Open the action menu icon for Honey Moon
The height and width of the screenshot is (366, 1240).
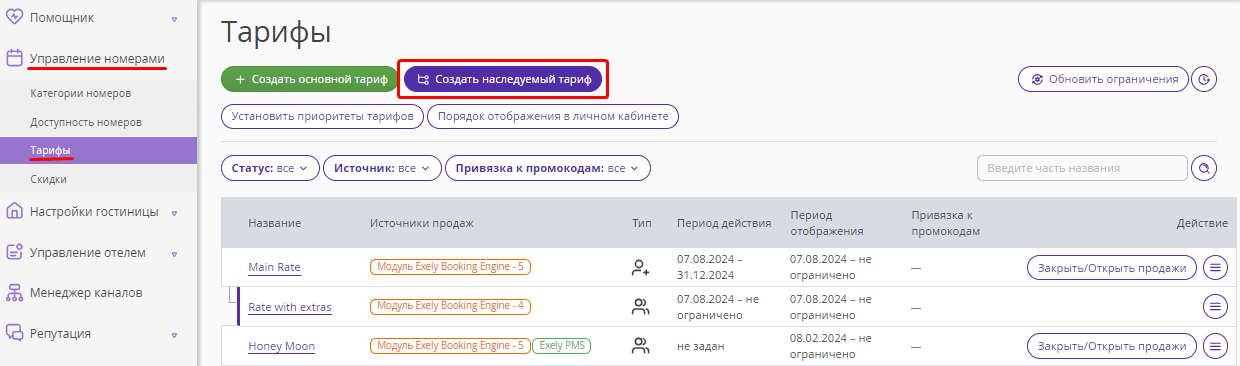[1215, 346]
